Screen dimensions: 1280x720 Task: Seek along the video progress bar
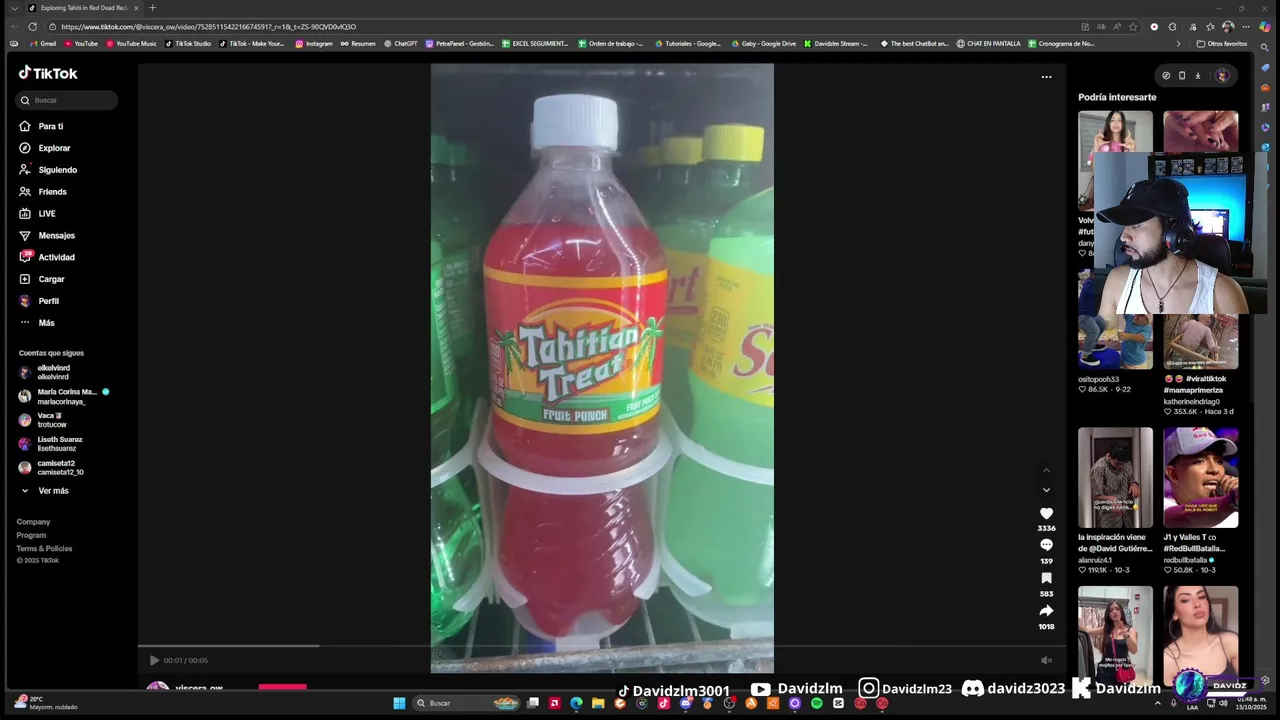click(602, 646)
